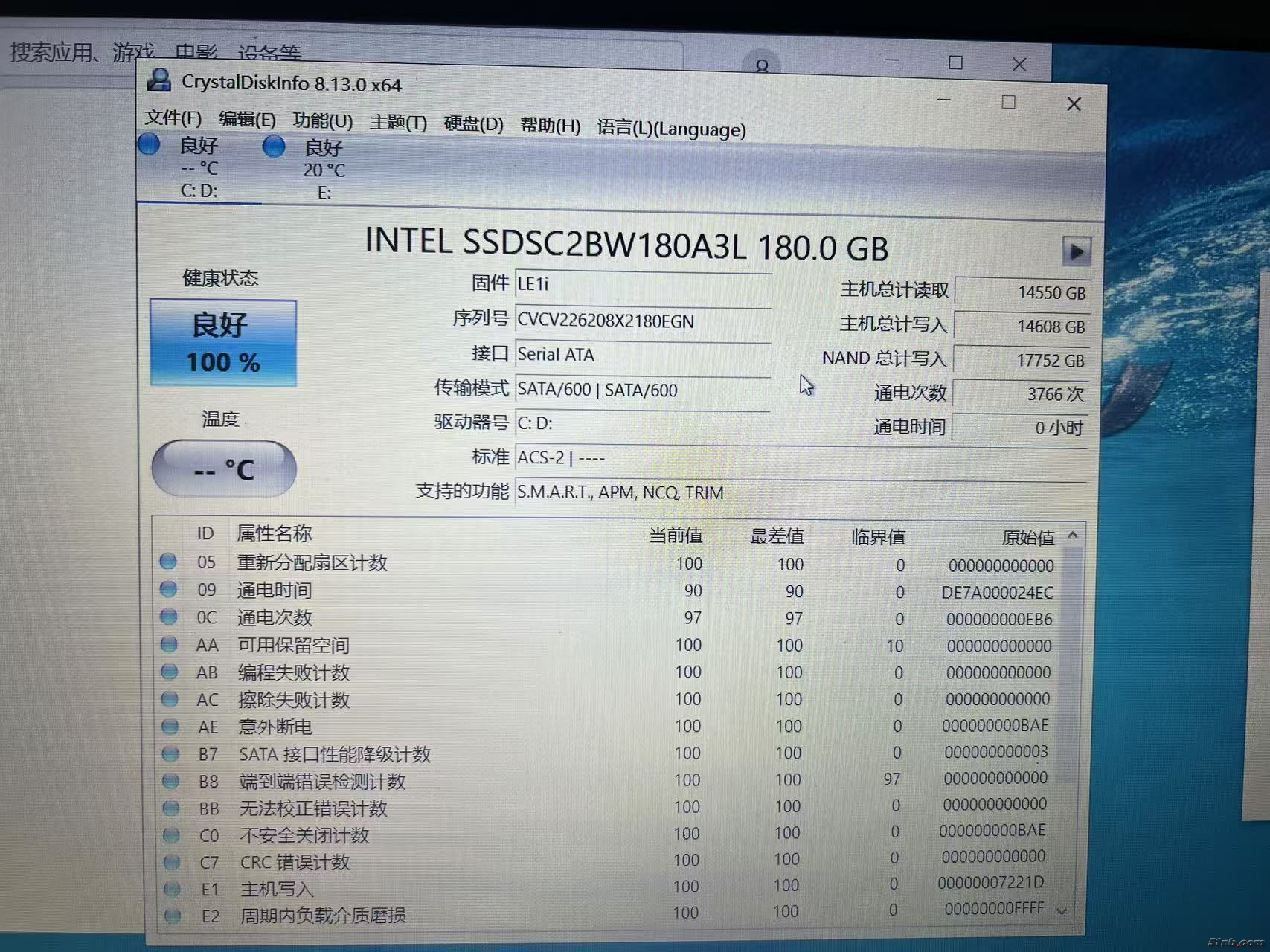Click the serial number field CVCV226208X2180EGN
Viewport: 1270px width, 952px height.
click(x=643, y=321)
